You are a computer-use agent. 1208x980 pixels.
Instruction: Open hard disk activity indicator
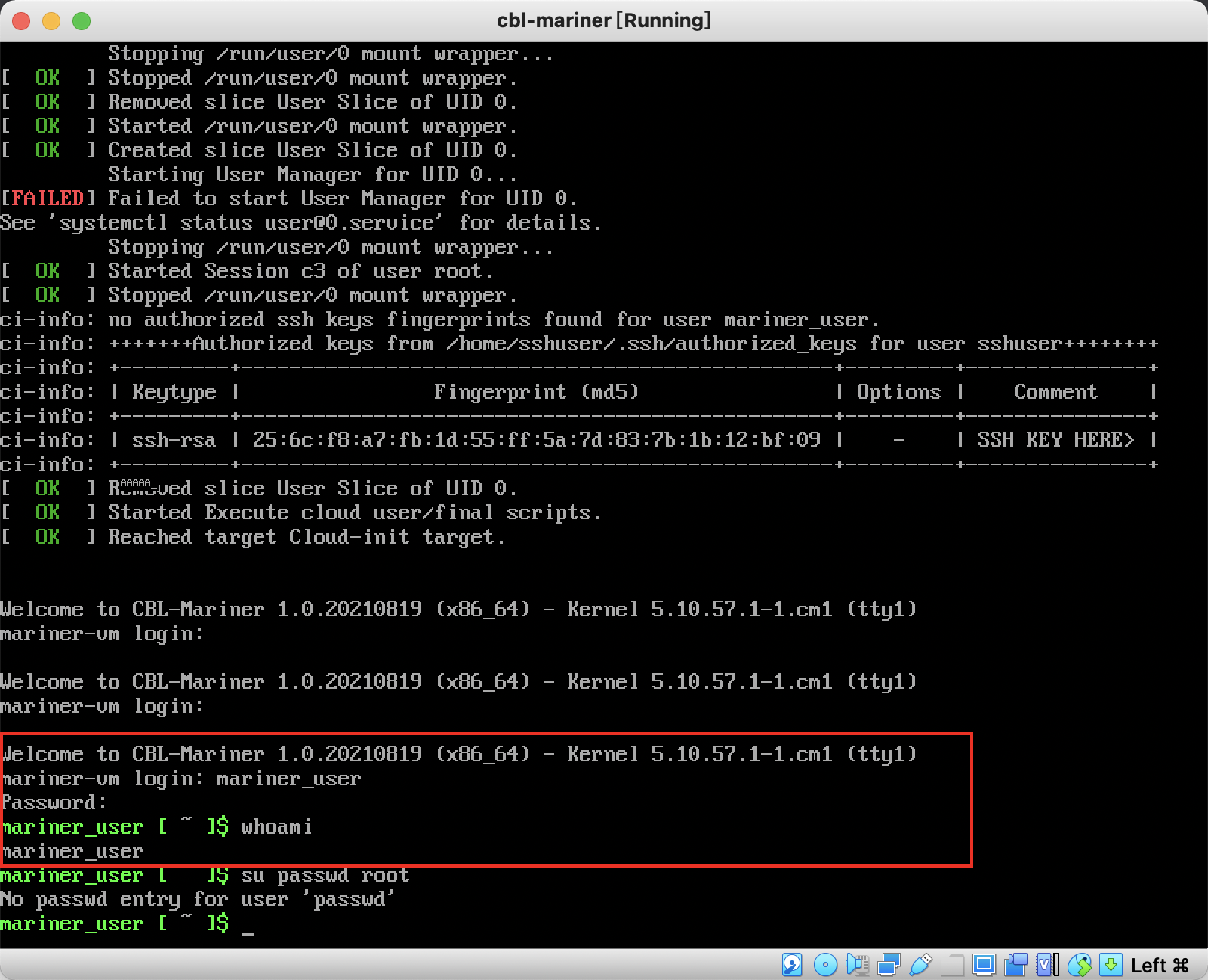792,964
